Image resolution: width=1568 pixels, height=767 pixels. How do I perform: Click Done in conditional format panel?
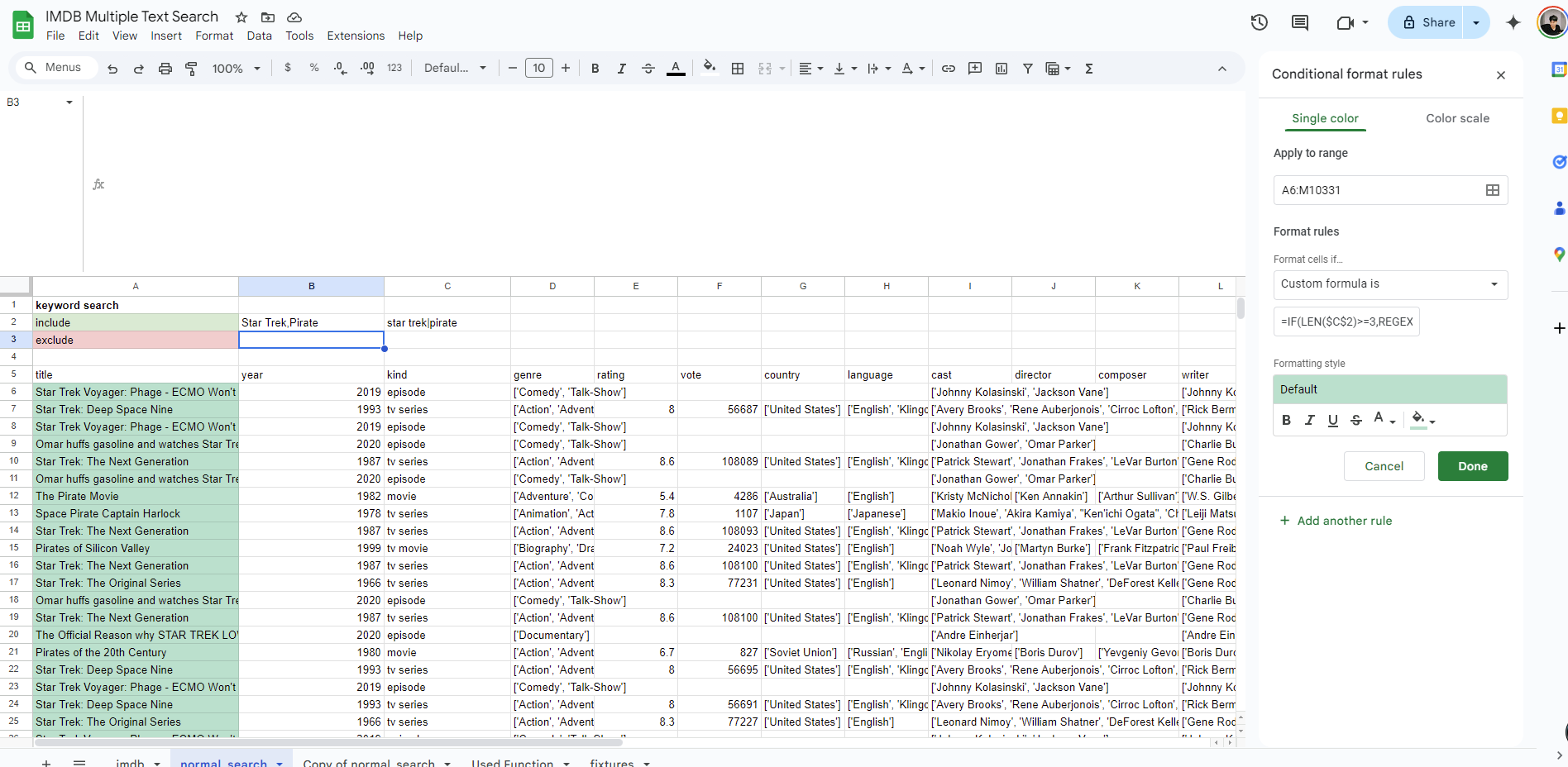click(1473, 466)
